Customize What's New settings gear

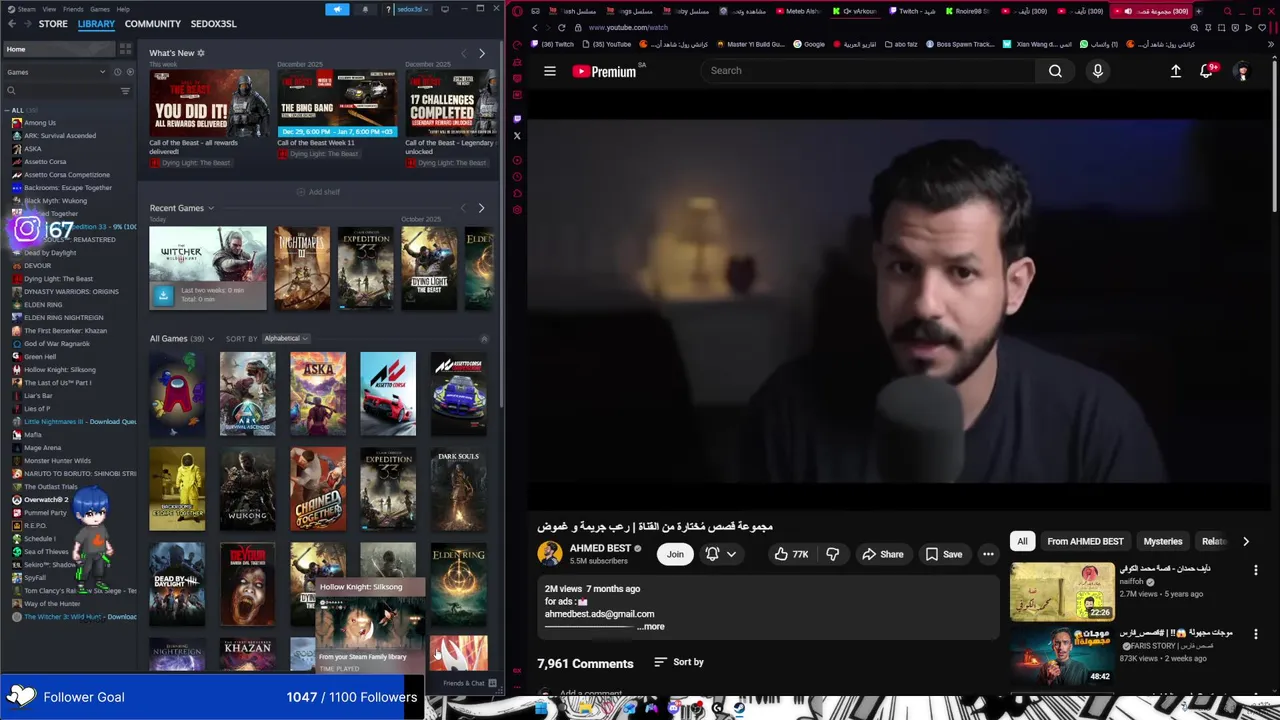coord(200,53)
